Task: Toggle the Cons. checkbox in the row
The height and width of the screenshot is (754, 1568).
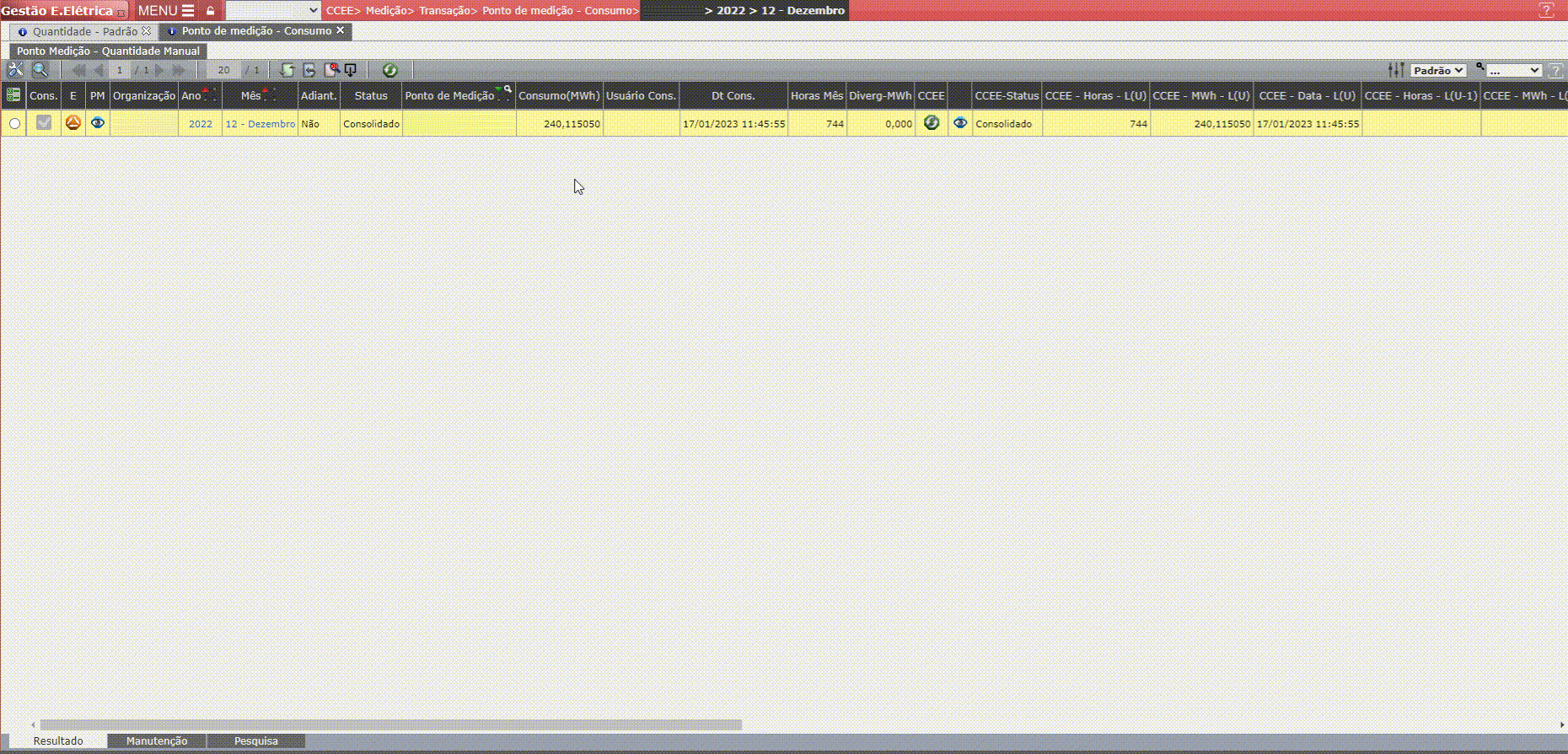Action: 44,123
